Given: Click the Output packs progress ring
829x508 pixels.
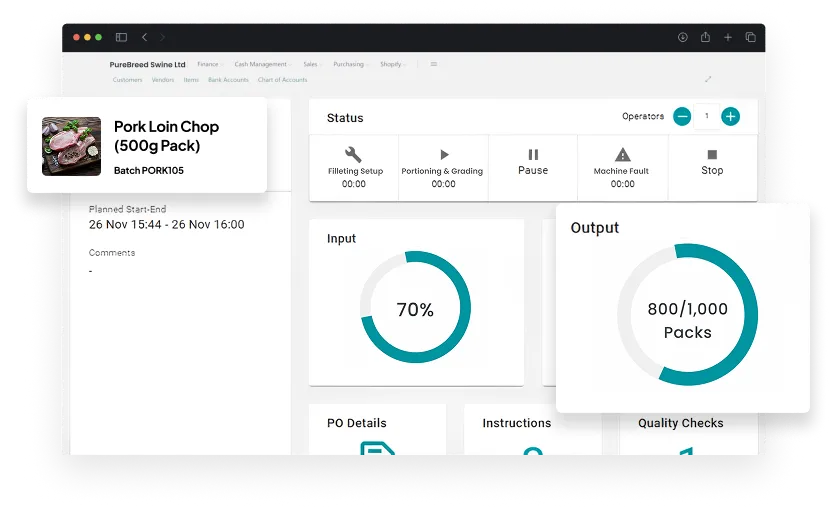Looking at the screenshot, I should click(x=687, y=314).
